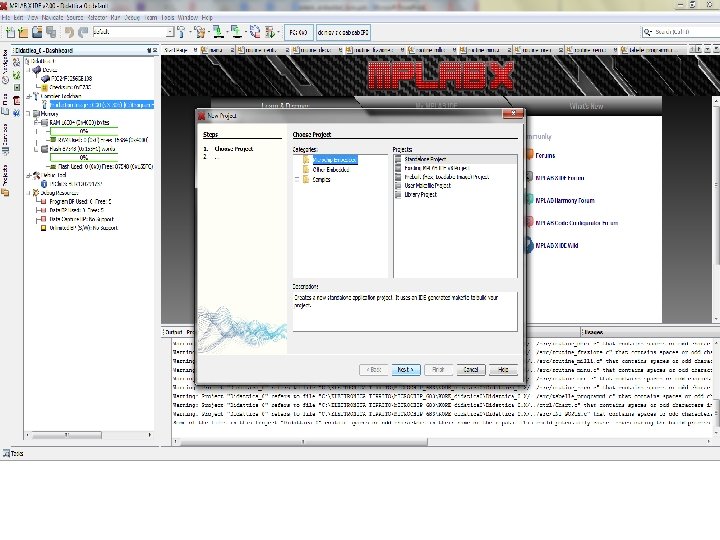Click the search field in the toolbar
This screenshot has width=720, height=540.
[680, 32]
